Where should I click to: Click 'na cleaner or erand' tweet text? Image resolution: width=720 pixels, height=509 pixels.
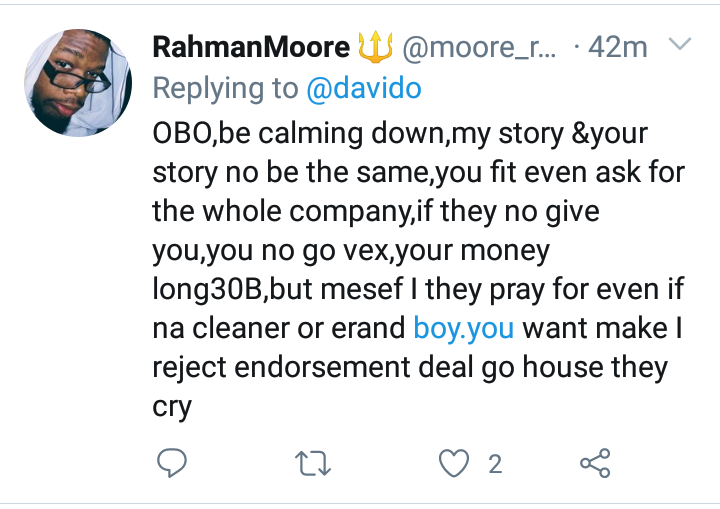[279, 327]
